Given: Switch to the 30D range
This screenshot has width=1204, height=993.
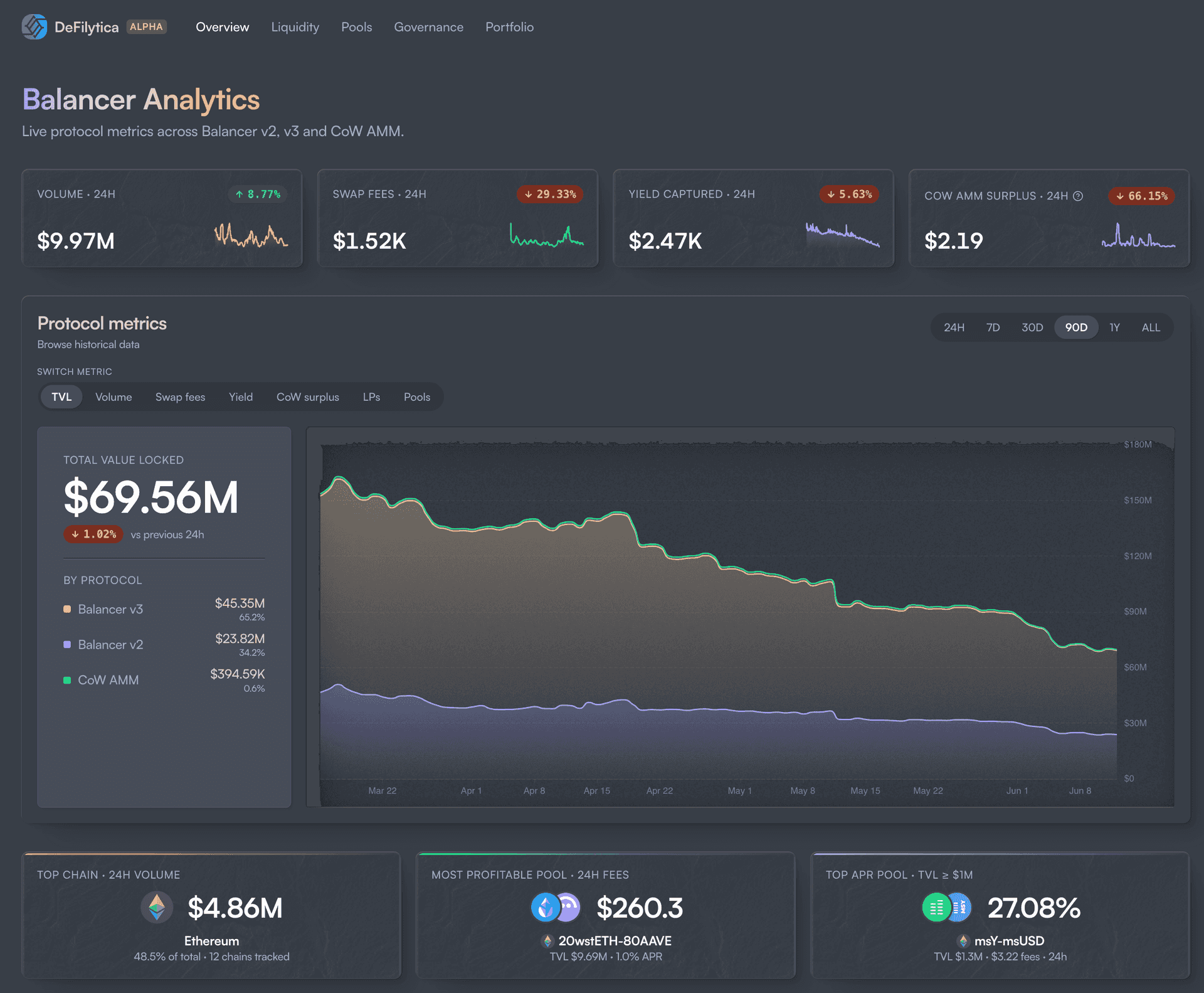Looking at the screenshot, I should (1032, 327).
